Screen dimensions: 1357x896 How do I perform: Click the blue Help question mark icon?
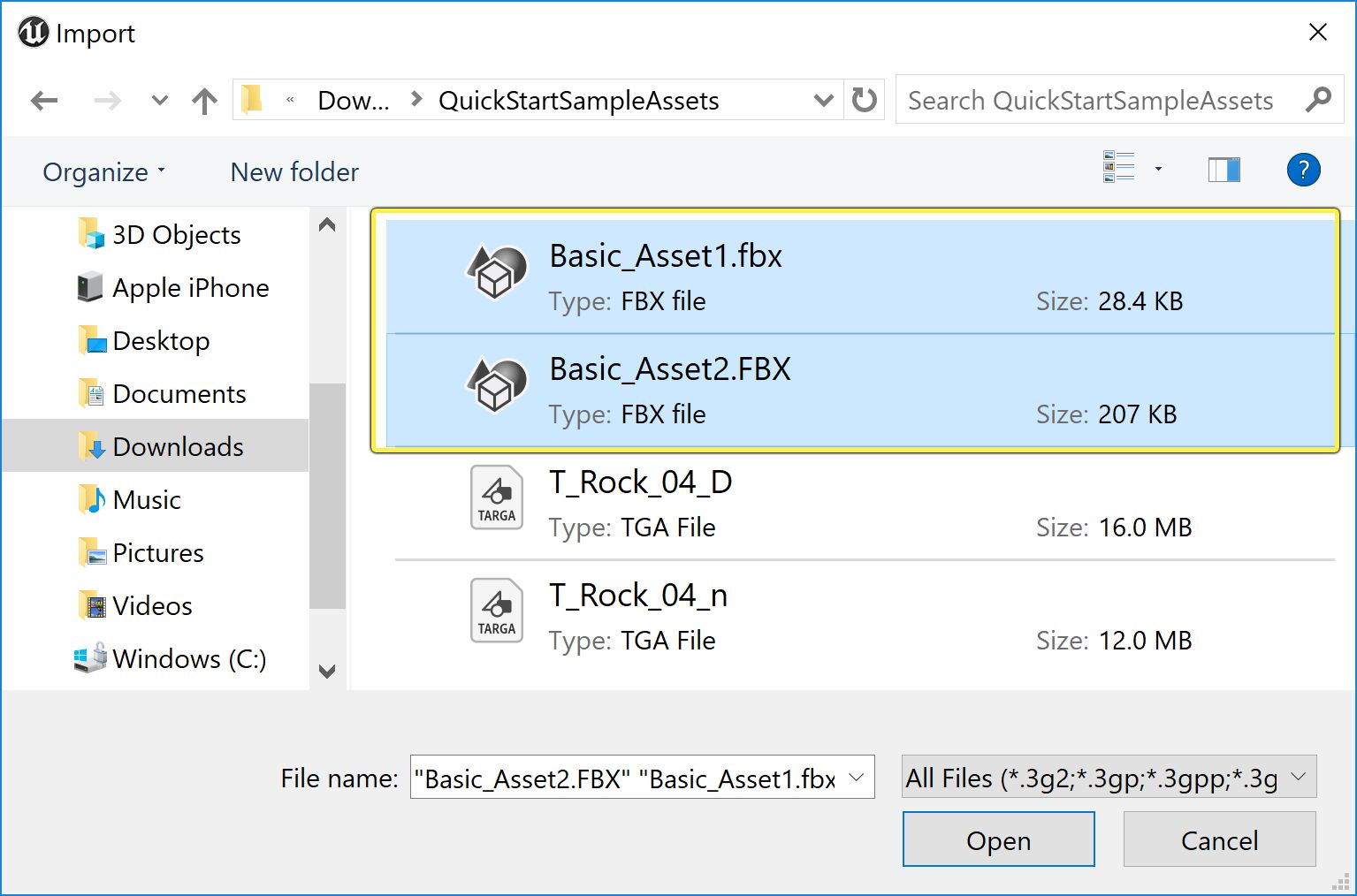1303,170
